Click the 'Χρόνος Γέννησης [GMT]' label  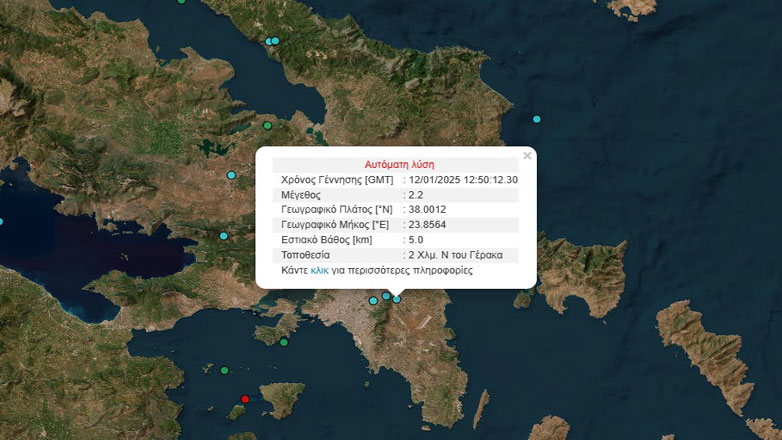coord(337,180)
